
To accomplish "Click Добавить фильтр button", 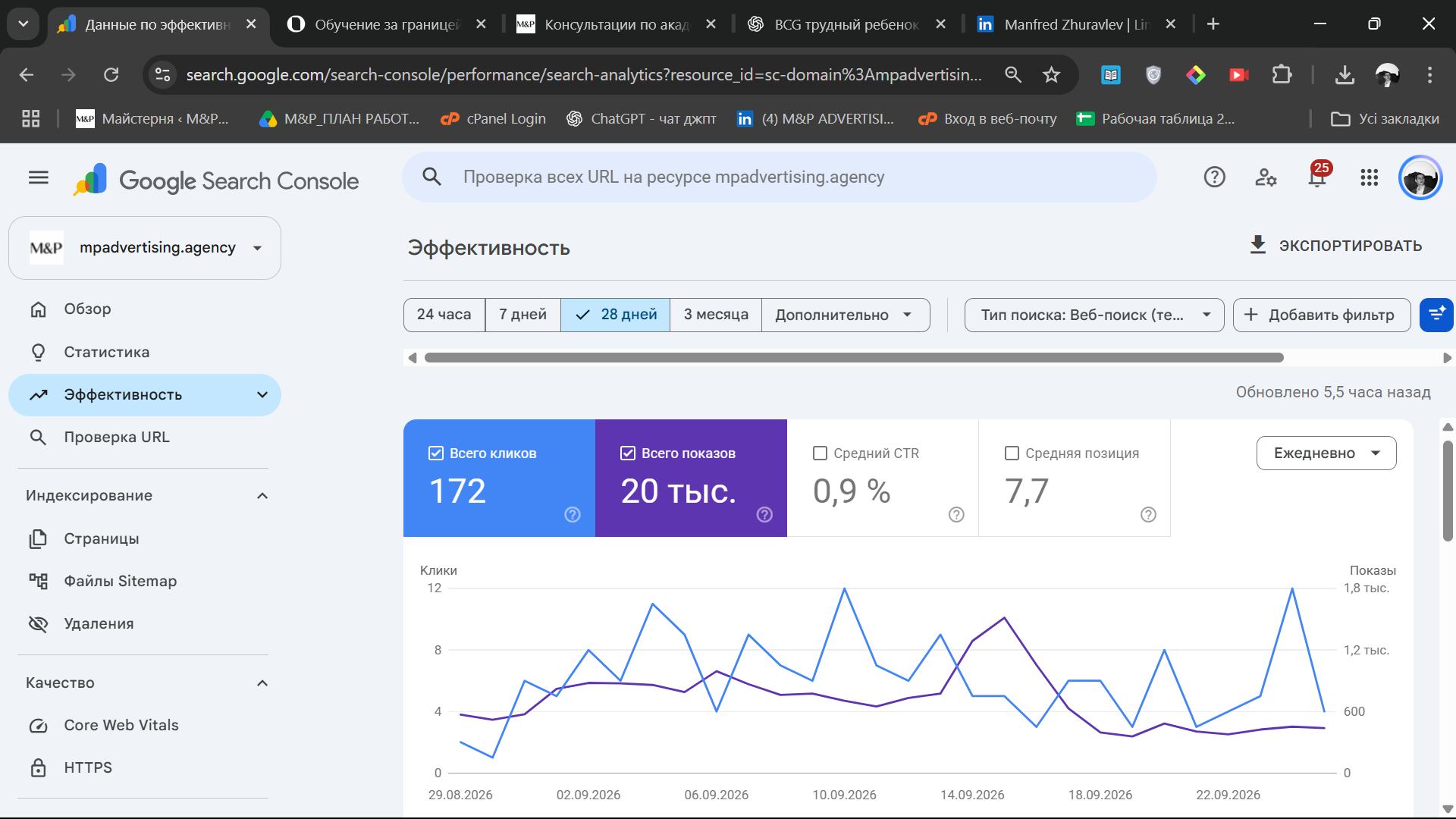I will tap(1322, 315).
